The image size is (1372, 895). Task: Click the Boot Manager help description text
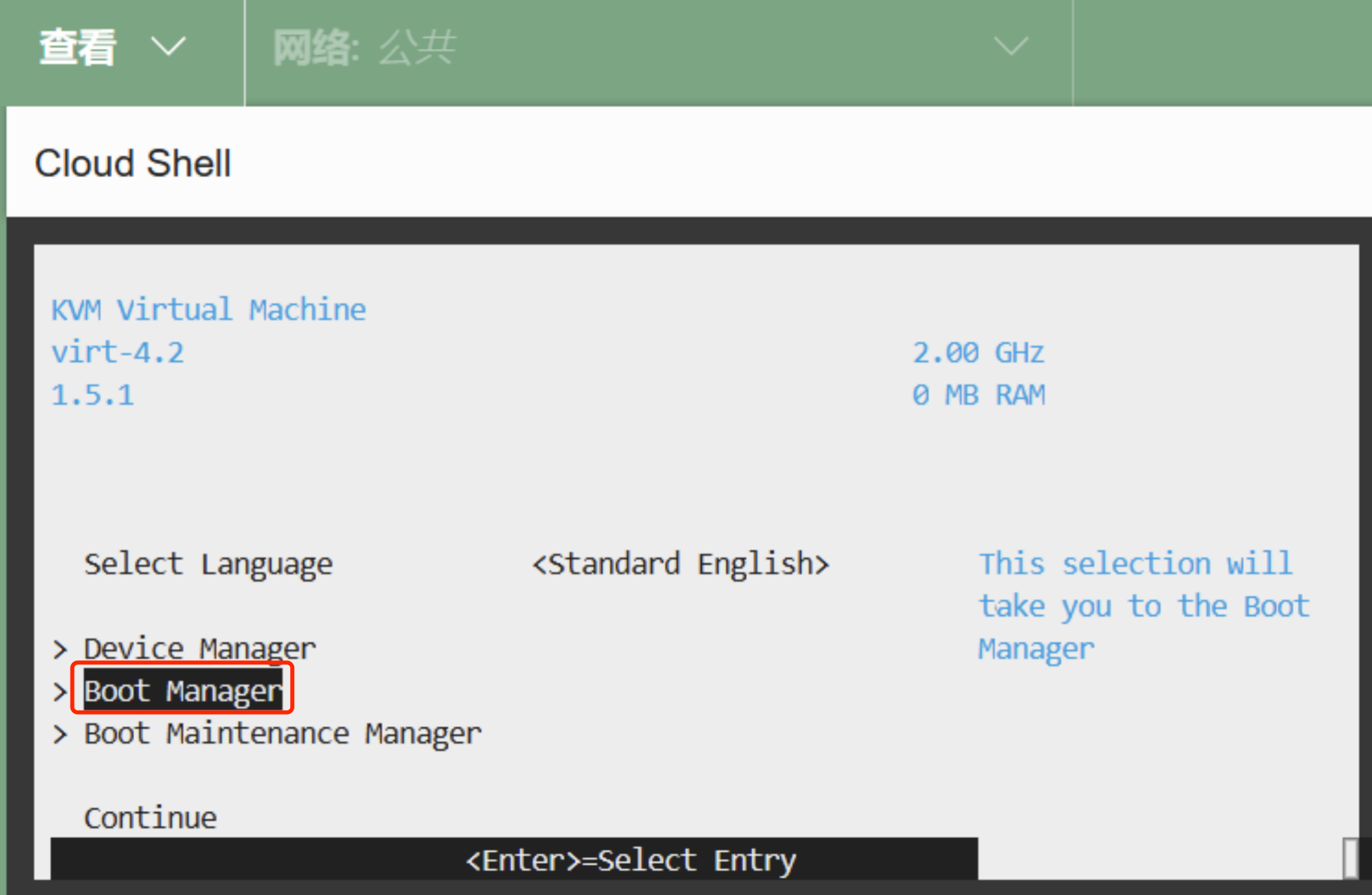click(x=1143, y=605)
